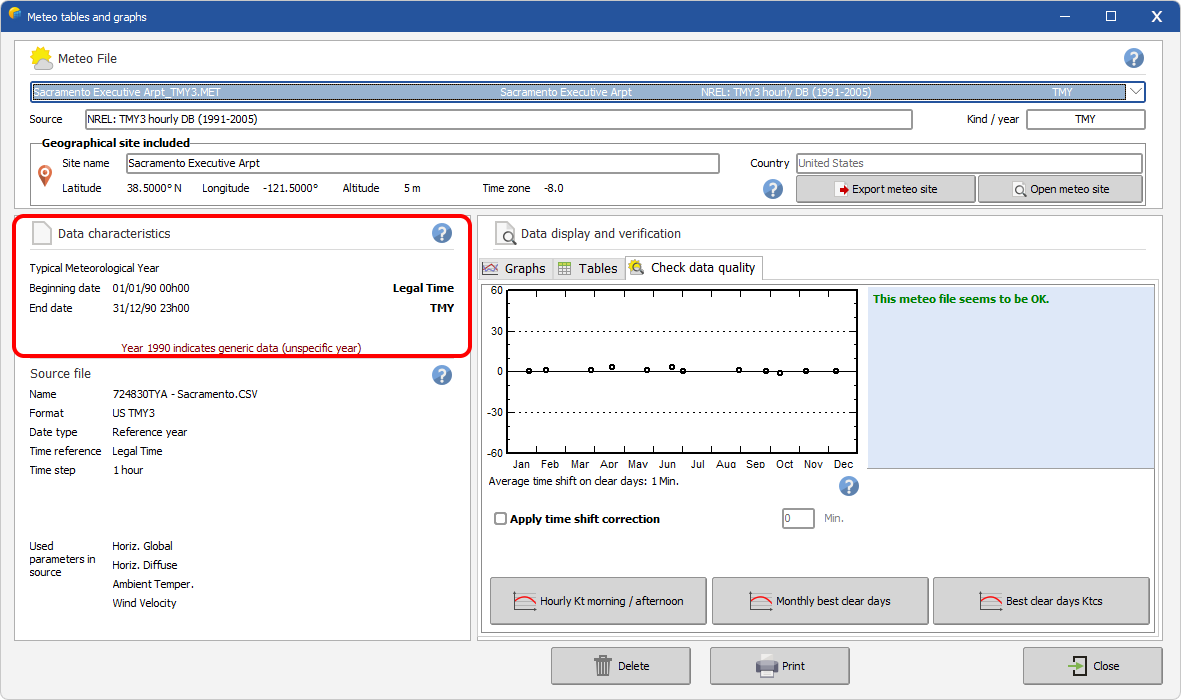Delete the meteo file

621,666
